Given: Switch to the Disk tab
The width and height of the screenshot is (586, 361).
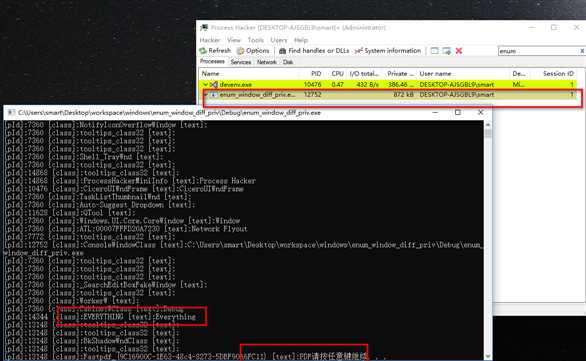Looking at the screenshot, I should coord(288,62).
